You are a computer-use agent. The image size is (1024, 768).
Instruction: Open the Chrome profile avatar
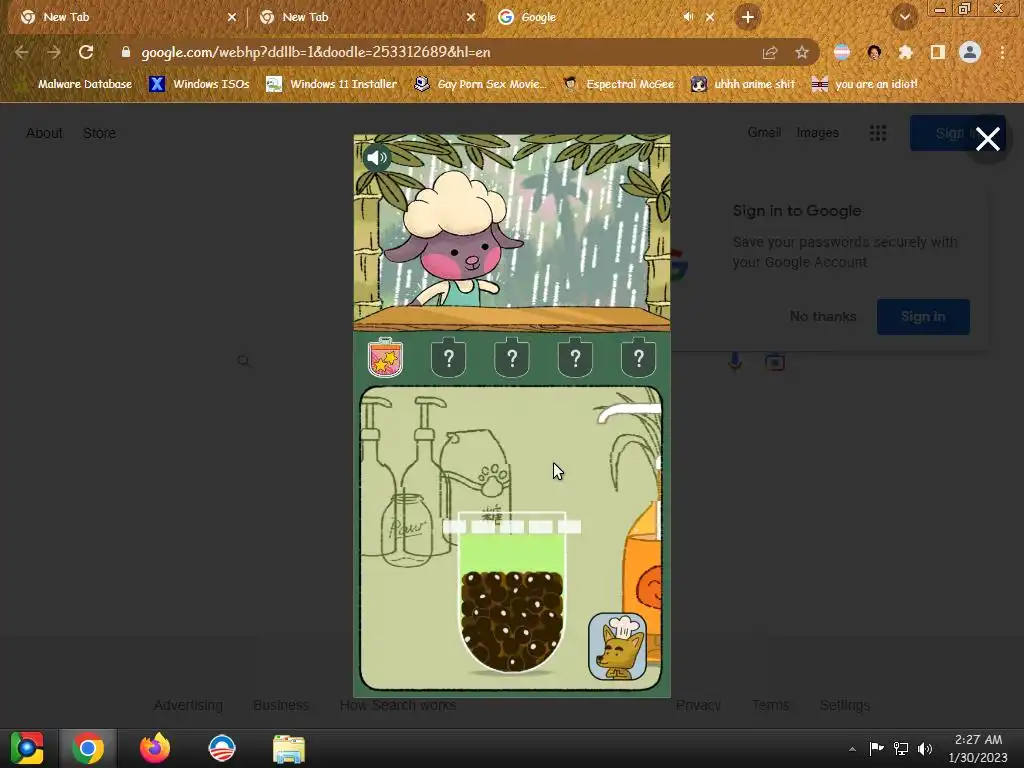pyautogui.click(x=970, y=52)
